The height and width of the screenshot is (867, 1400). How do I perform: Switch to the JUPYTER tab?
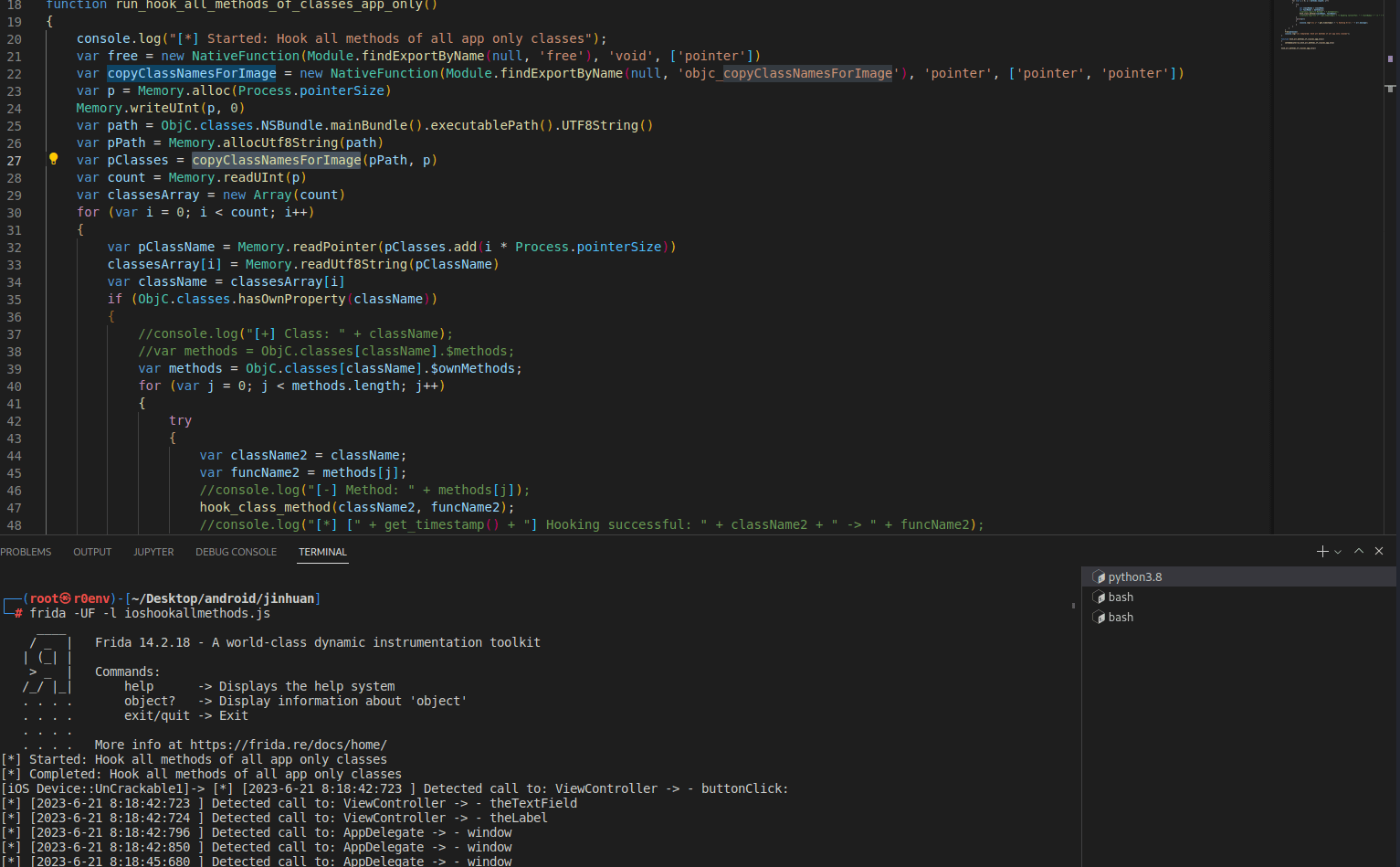tap(153, 552)
